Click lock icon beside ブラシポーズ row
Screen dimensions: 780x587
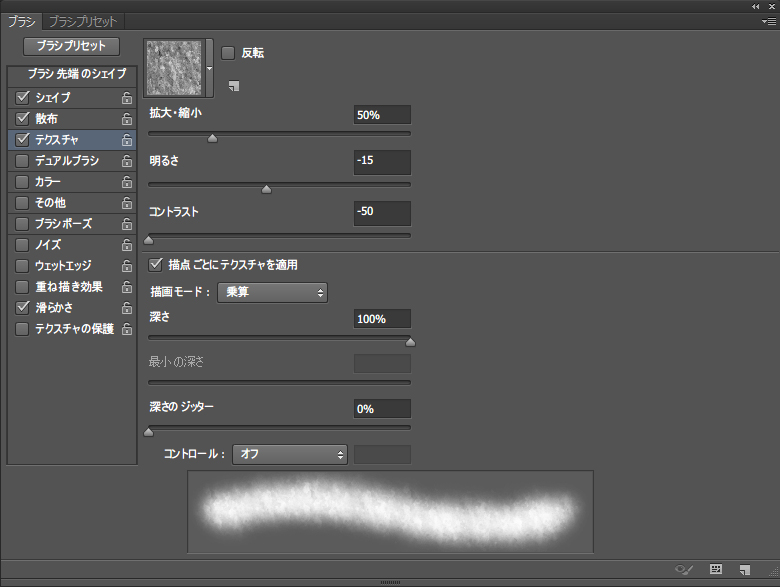click(x=127, y=224)
